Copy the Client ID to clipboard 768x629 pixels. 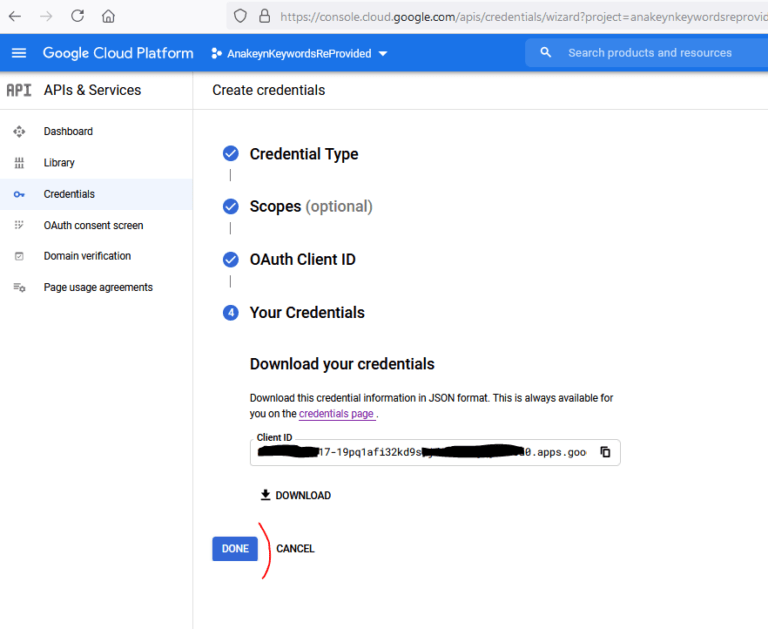[605, 452]
